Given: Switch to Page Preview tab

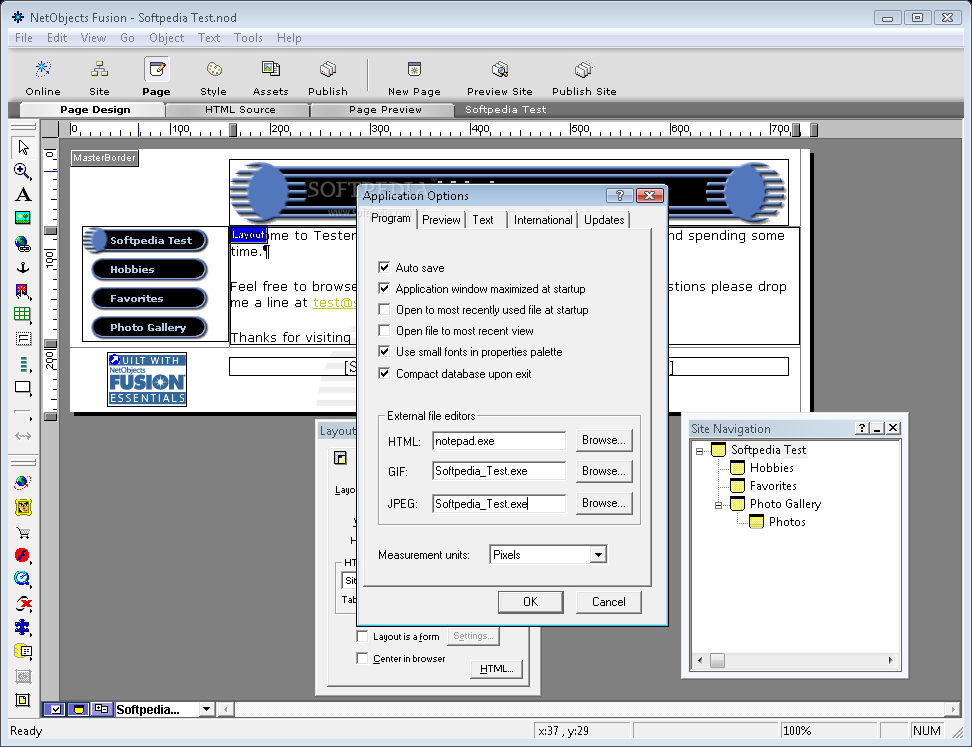Looking at the screenshot, I should 385,110.
